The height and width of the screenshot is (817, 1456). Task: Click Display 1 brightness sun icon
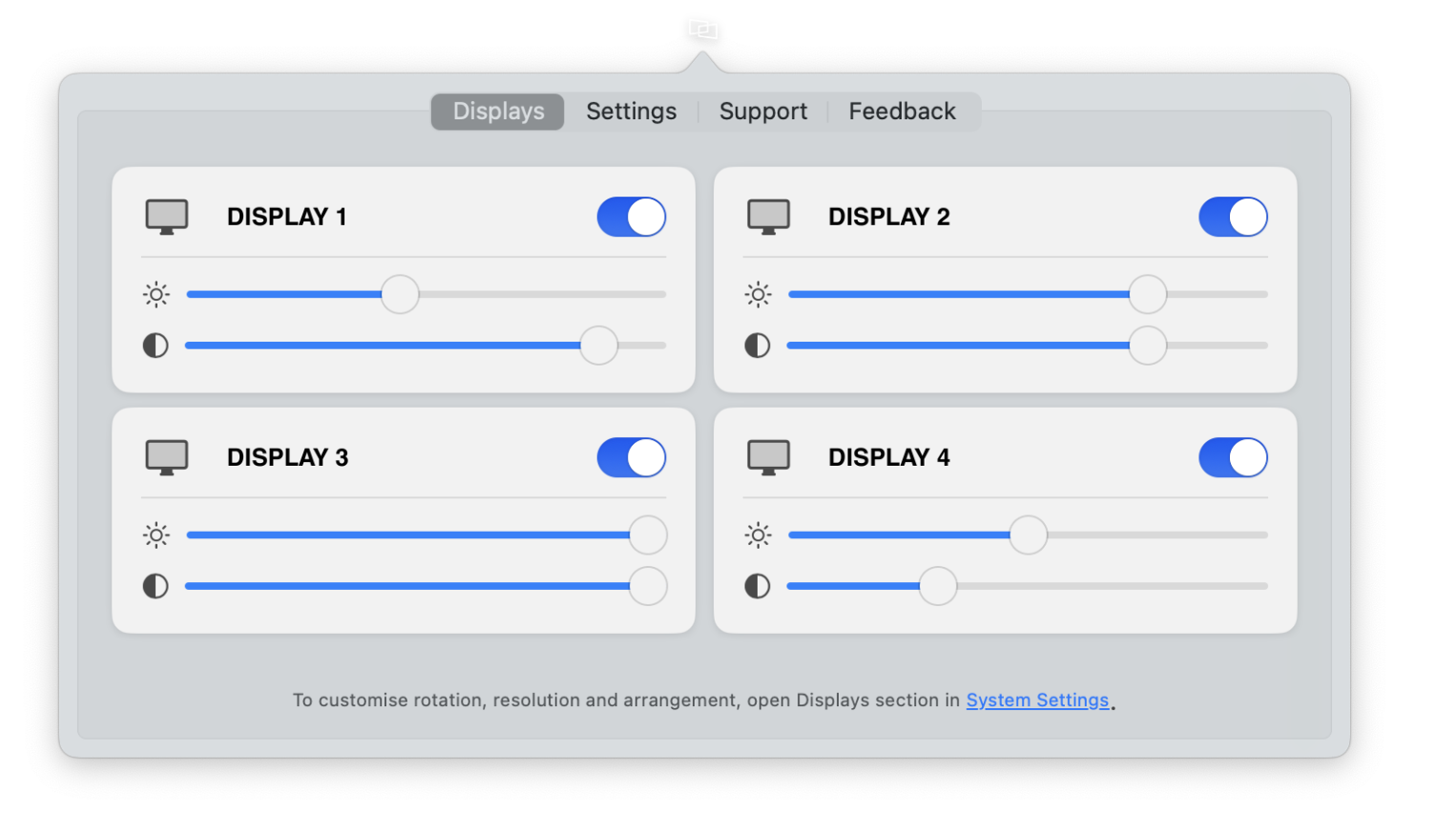(156, 294)
